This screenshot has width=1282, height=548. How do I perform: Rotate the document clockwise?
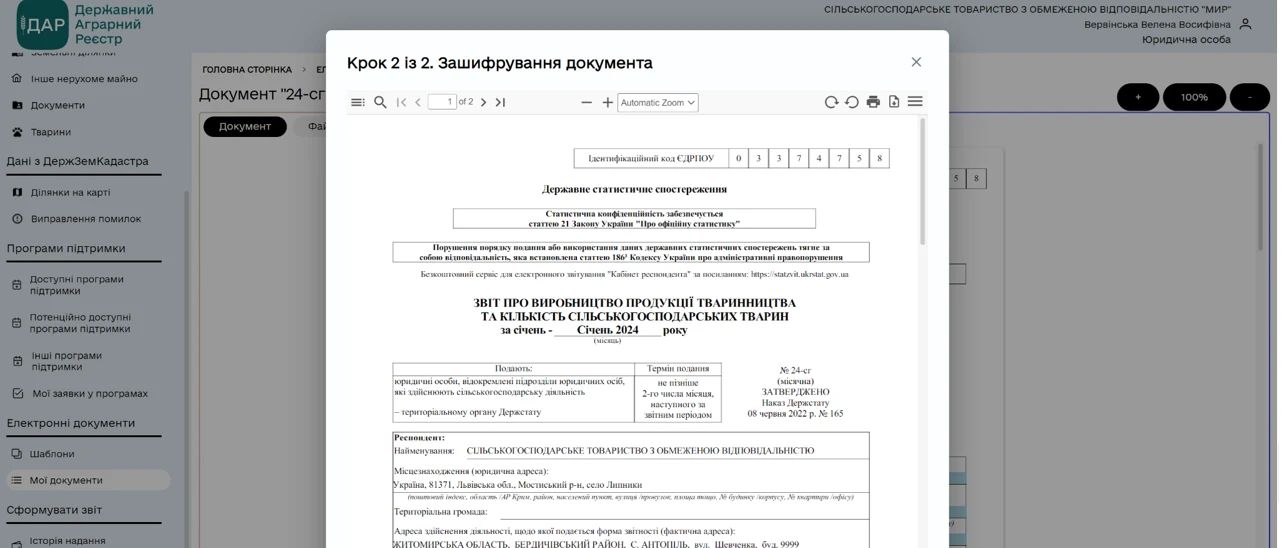click(834, 103)
